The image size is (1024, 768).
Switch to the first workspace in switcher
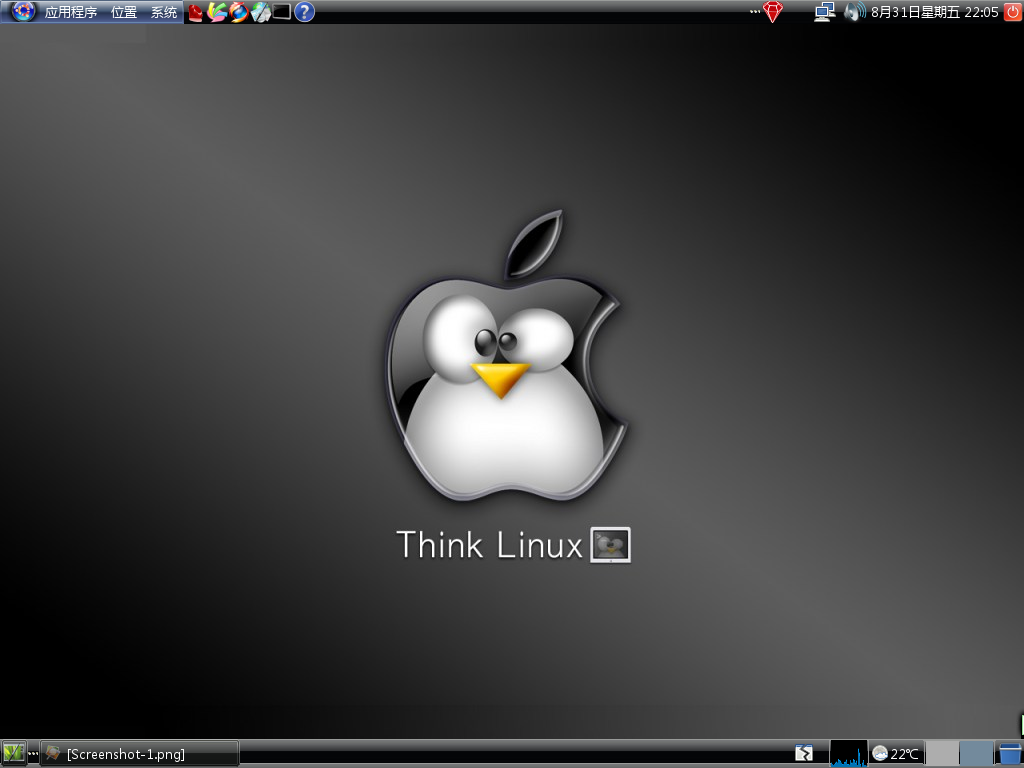[942, 754]
